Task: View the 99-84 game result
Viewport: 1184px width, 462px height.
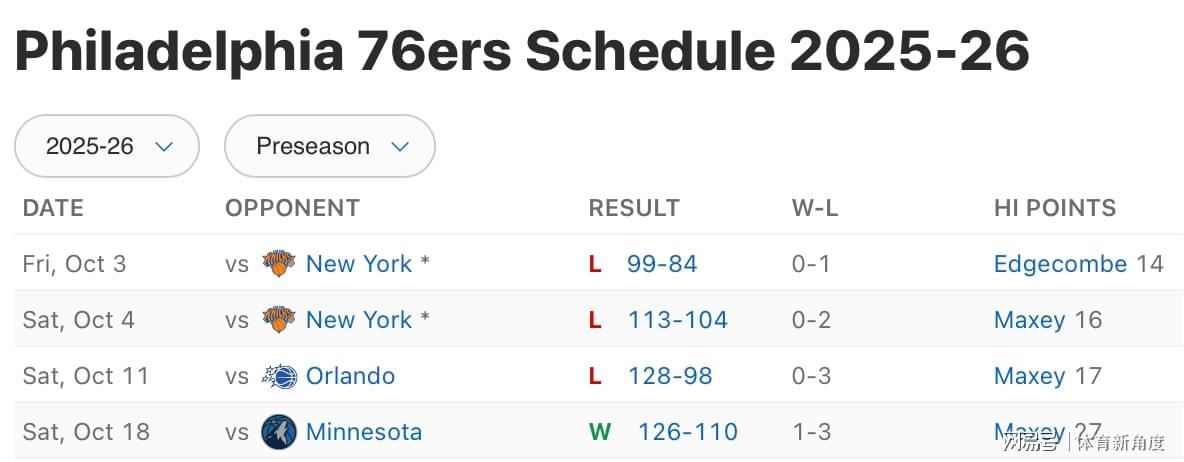Action: click(661, 264)
